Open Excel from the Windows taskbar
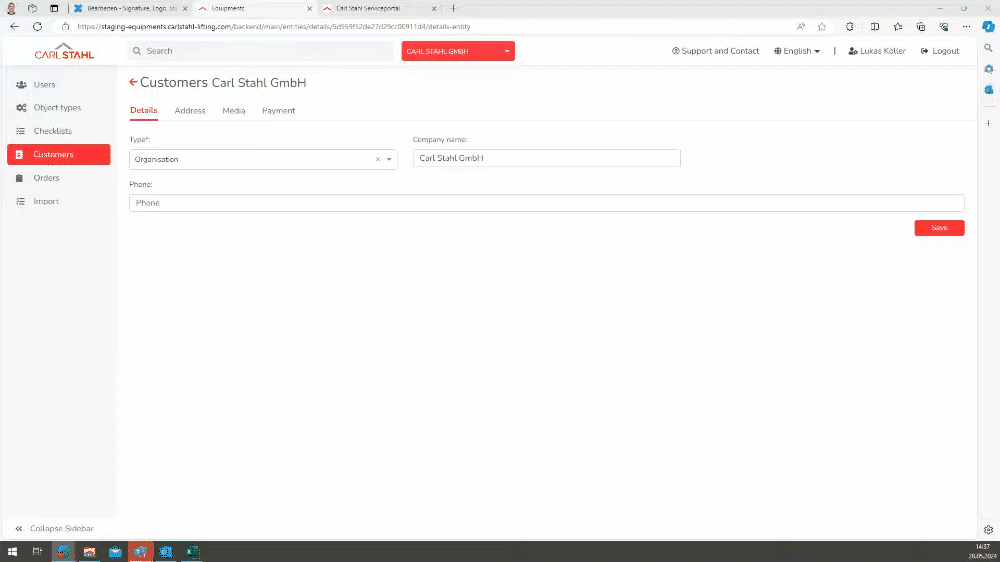The width and height of the screenshot is (1000, 562). click(192, 551)
